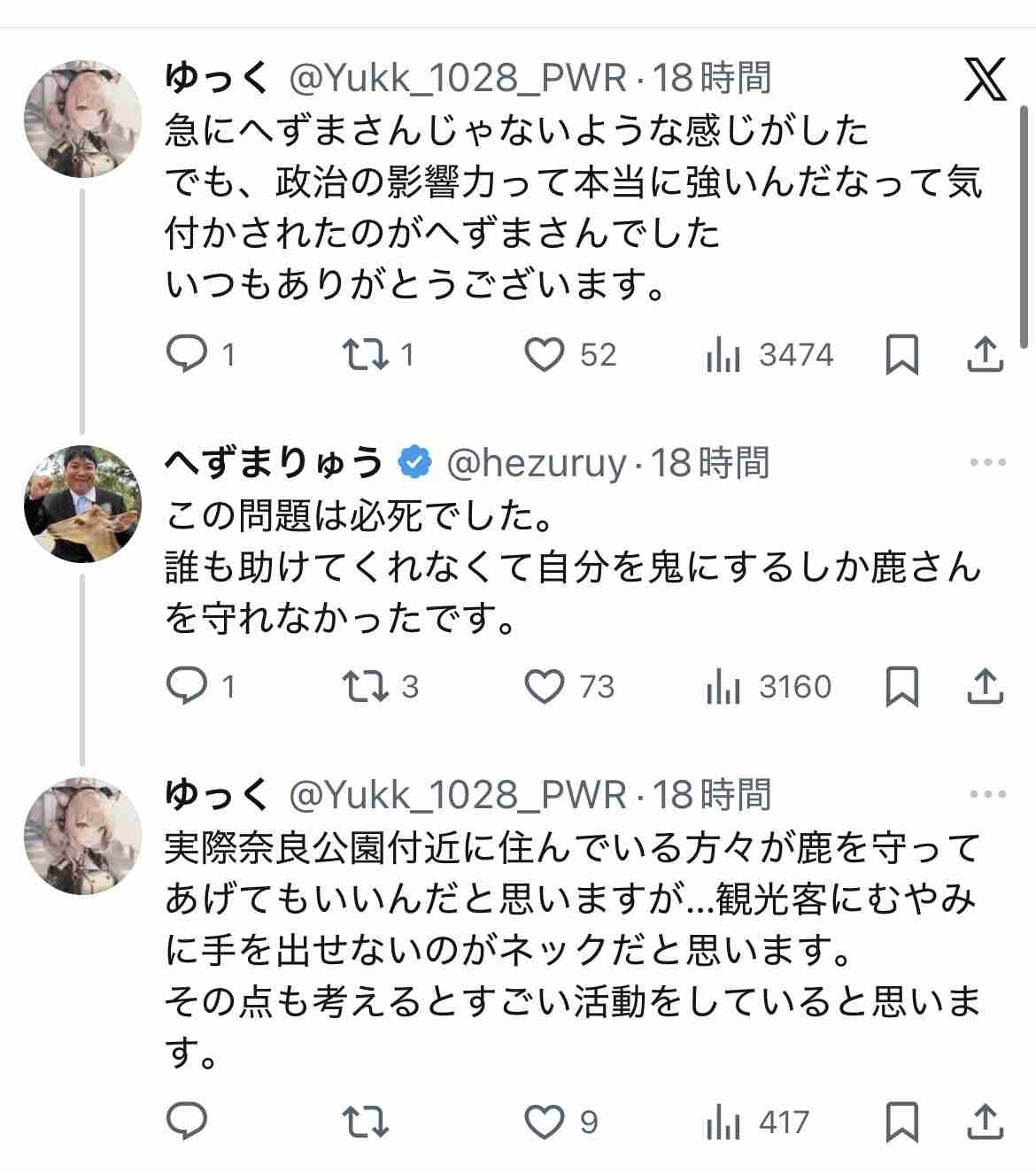The width and height of the screenshot is (1036, 1173).
Task: Open more options on へずまりゅう tweet
Action: (x=987, y=462)
